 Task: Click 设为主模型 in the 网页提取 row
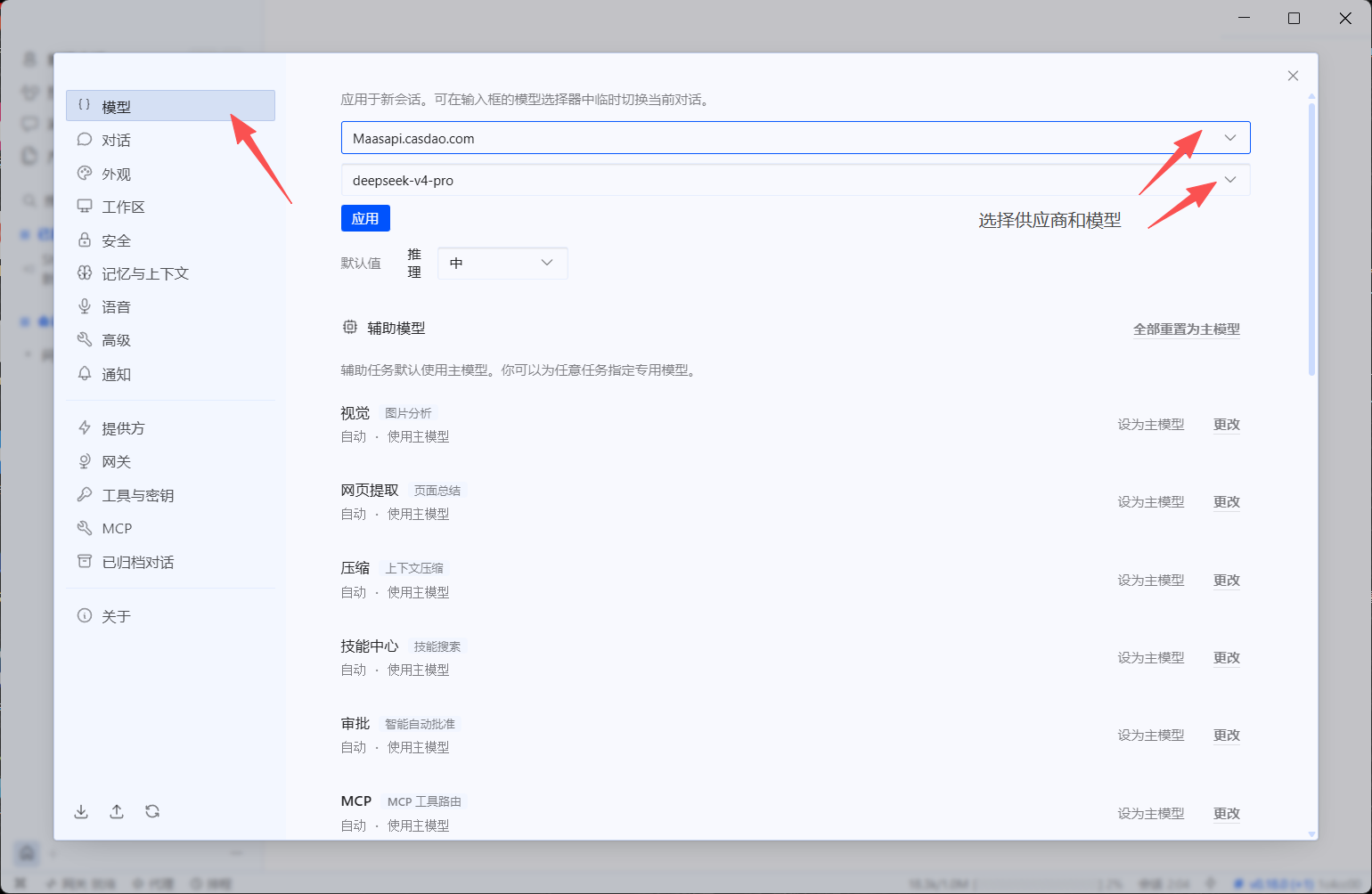(x=1151, y=502)
